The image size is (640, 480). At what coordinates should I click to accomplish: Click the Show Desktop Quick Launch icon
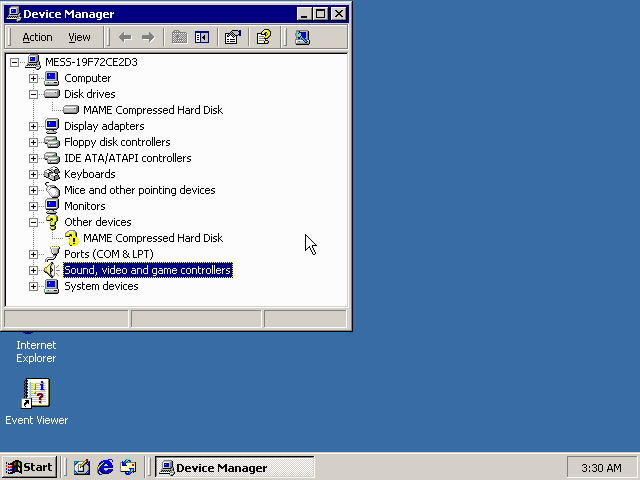click(82, 467)
